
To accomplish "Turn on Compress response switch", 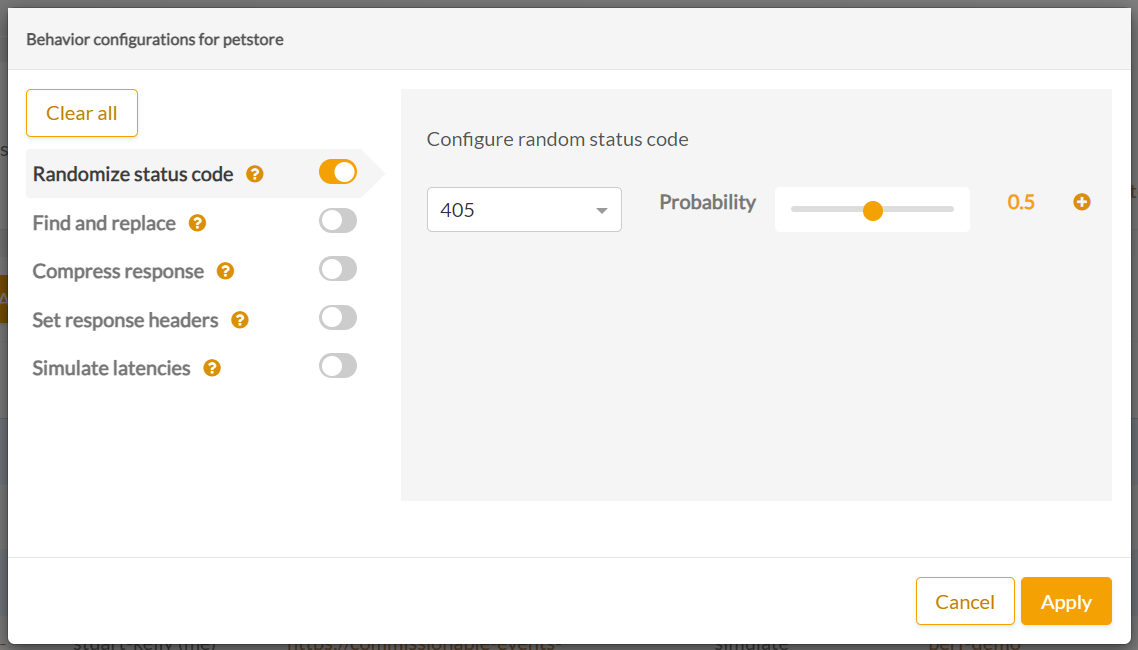I will point(338,269).
